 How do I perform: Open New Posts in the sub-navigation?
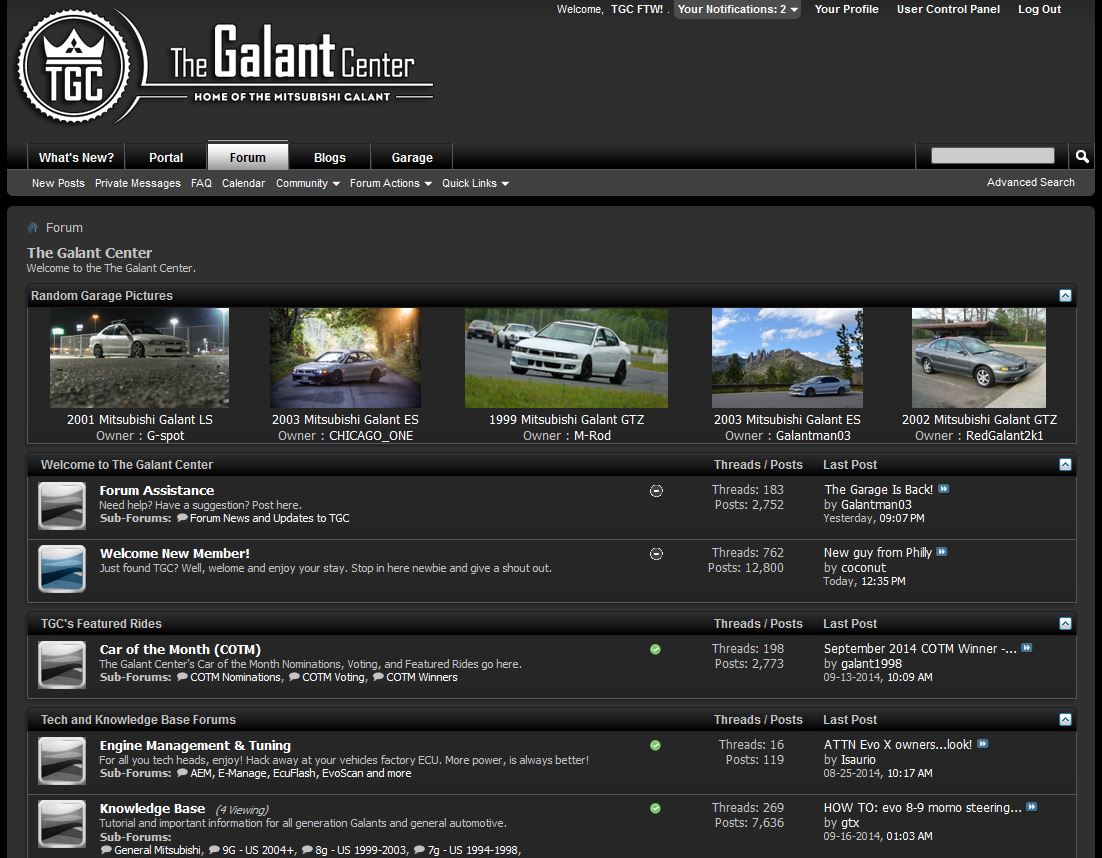coord(58,183)
